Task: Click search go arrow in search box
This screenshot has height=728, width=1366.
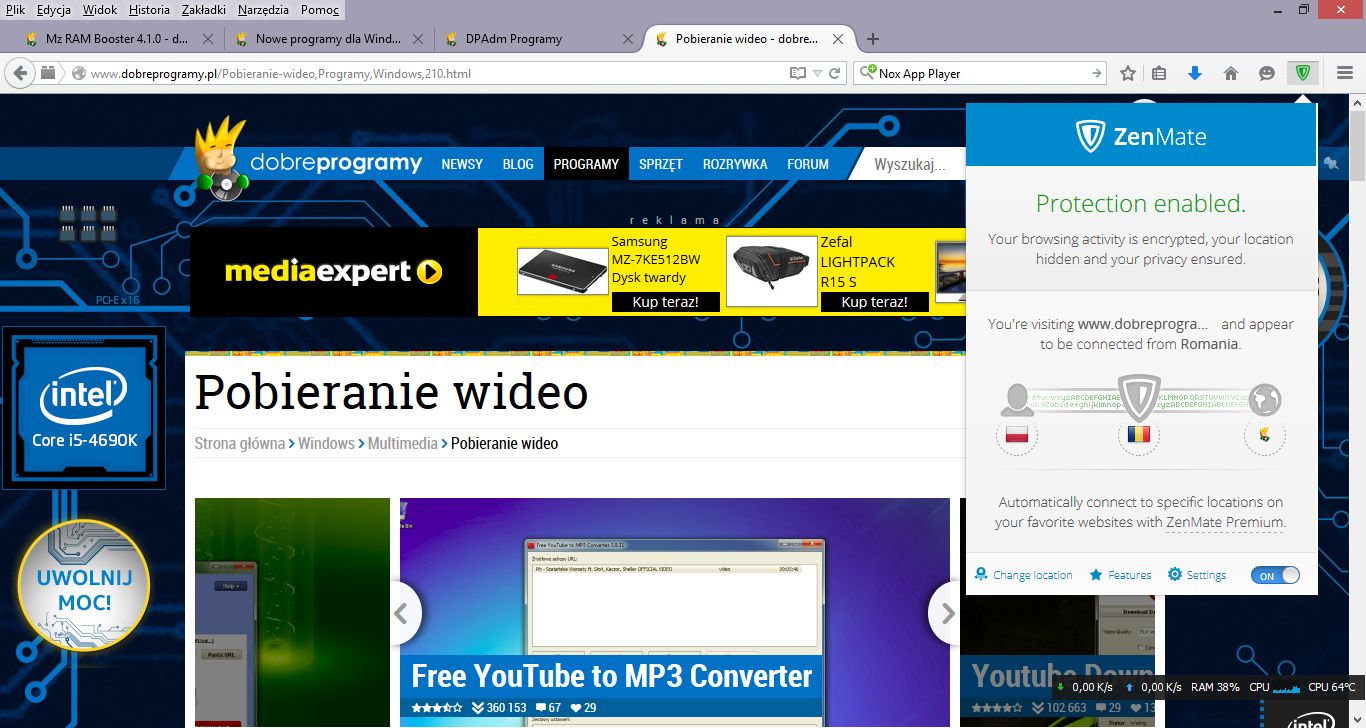Action: [1097, 73]
